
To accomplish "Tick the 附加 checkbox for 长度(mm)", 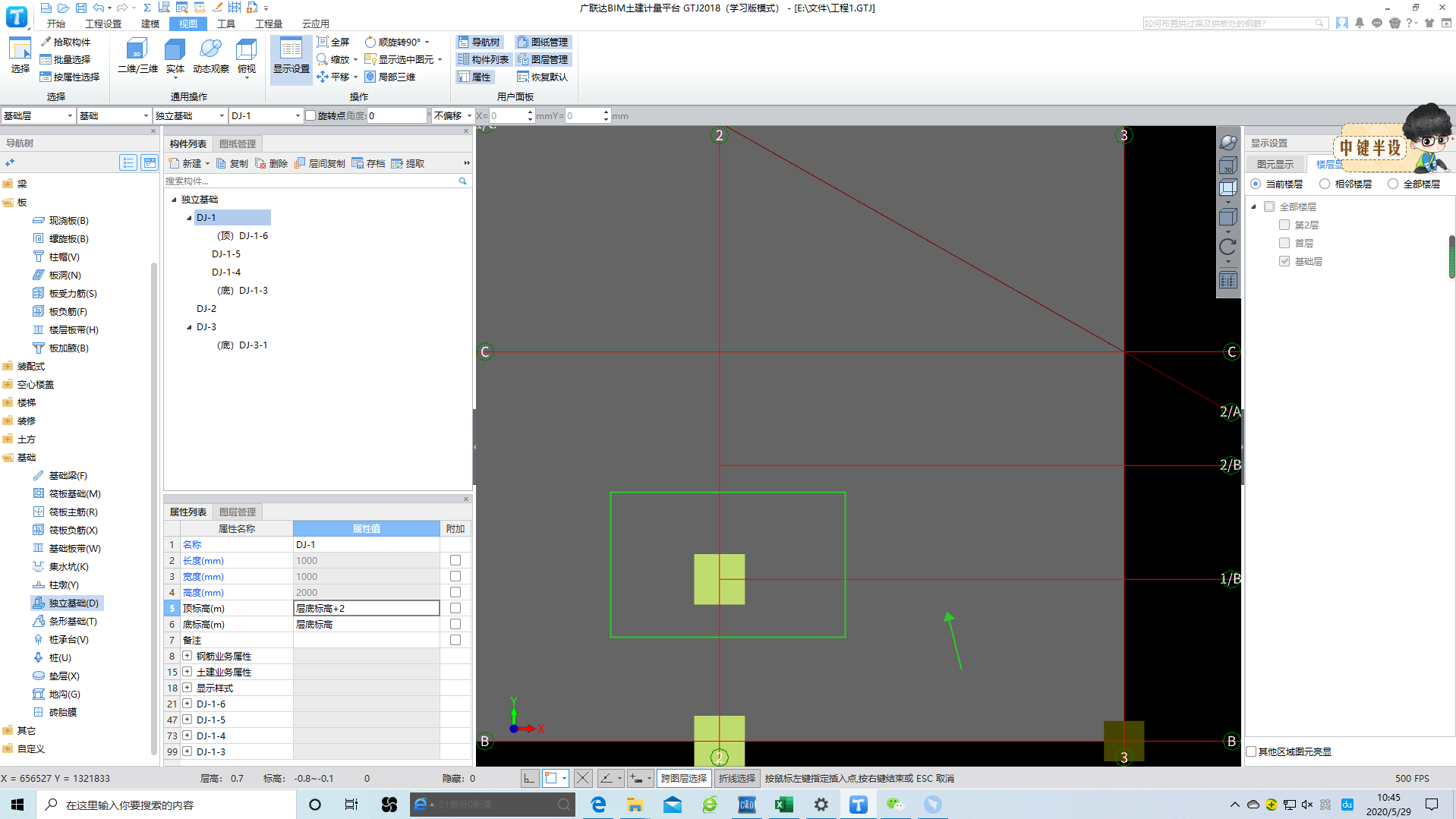I will click(455, 560).
